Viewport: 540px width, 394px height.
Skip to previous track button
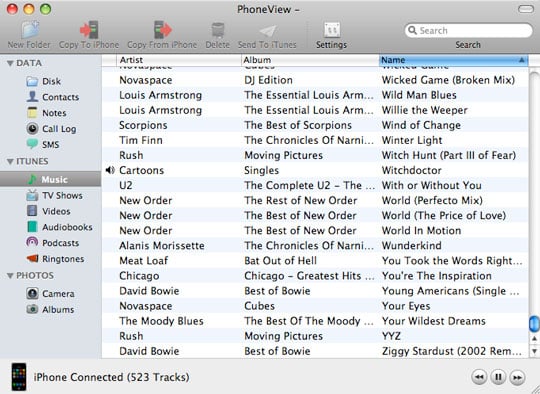[x=479, y=377]
